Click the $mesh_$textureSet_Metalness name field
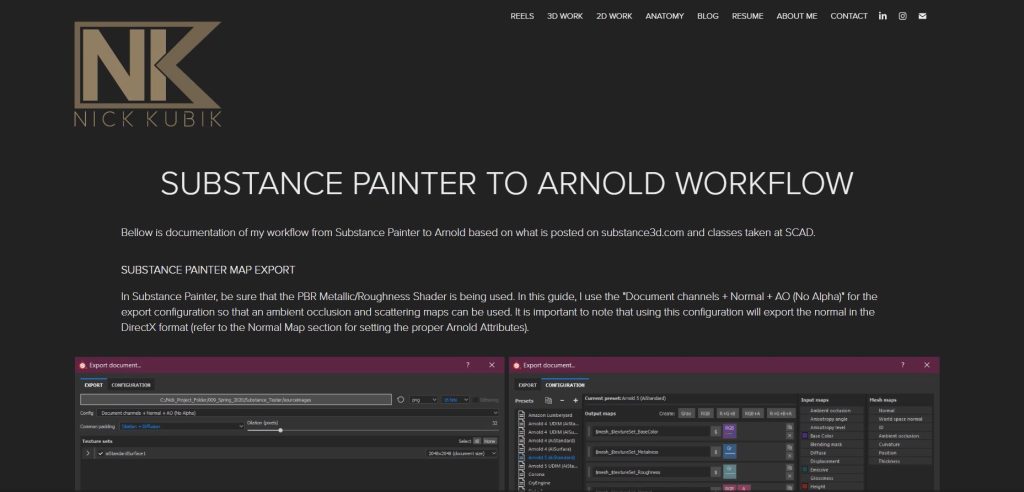Viewport: 1024px width, 492px height. click(x=651, y=451)
